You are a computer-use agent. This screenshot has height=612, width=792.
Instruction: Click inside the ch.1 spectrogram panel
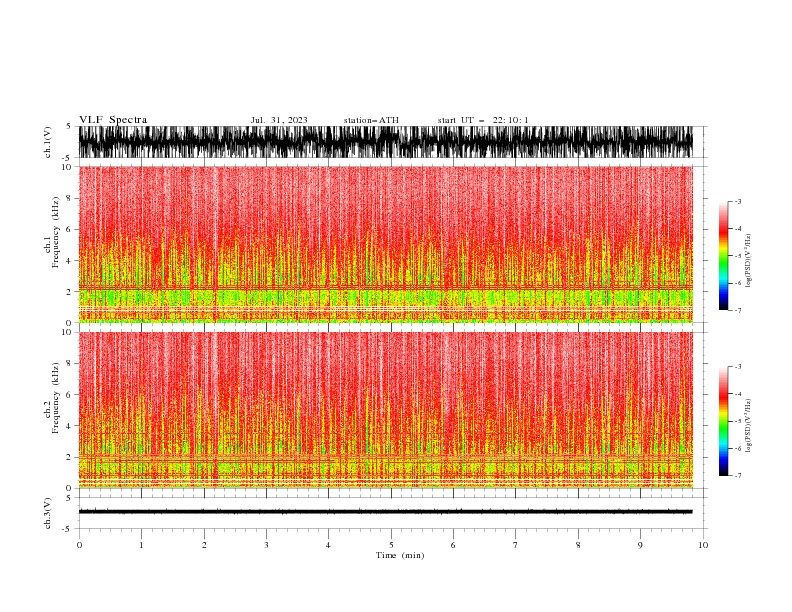(x=386, y=244)
